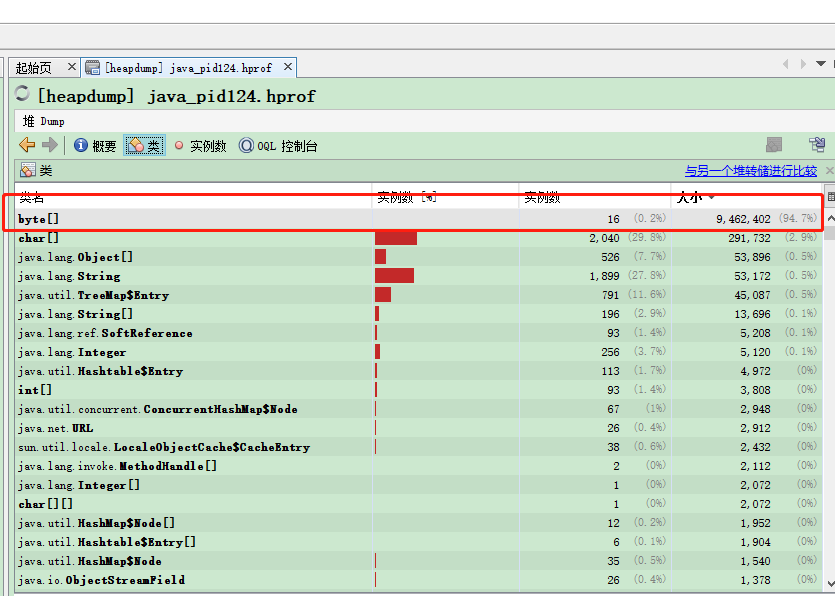Click the 2,040 instance count cell
835x596 pixels.
[x=604, y=238]
